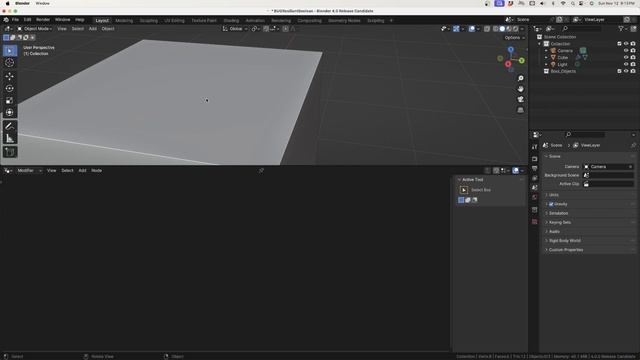The width and height of the screenshot is (640, 360).
Task: Click the zoom magnifier viewport gizmo
Action: [520, 78]
